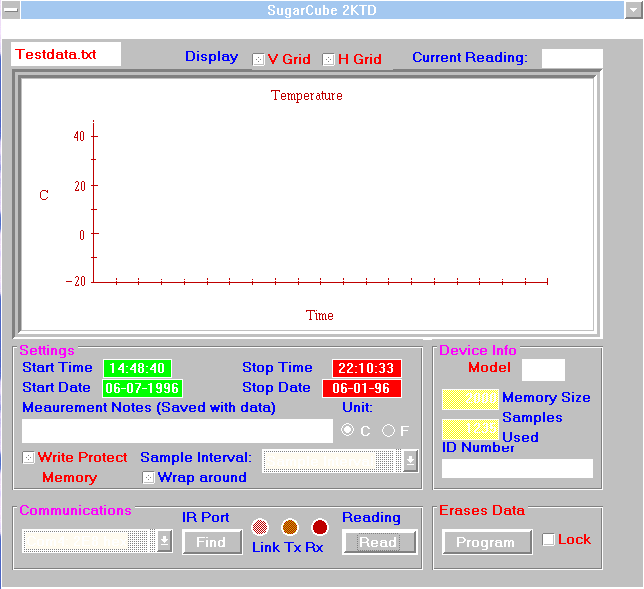This screenshot has height=589, width=644.
Task: Click the Tx indicator light
Action: [x=290, y=527]
